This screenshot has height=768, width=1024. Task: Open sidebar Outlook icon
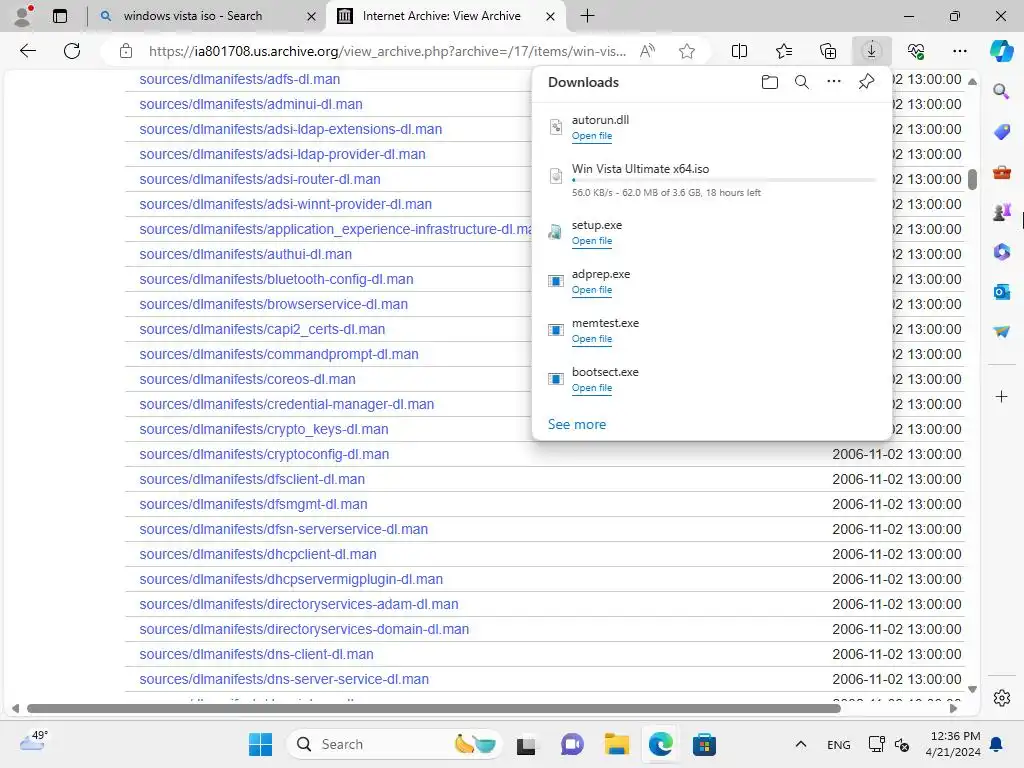1001,292
